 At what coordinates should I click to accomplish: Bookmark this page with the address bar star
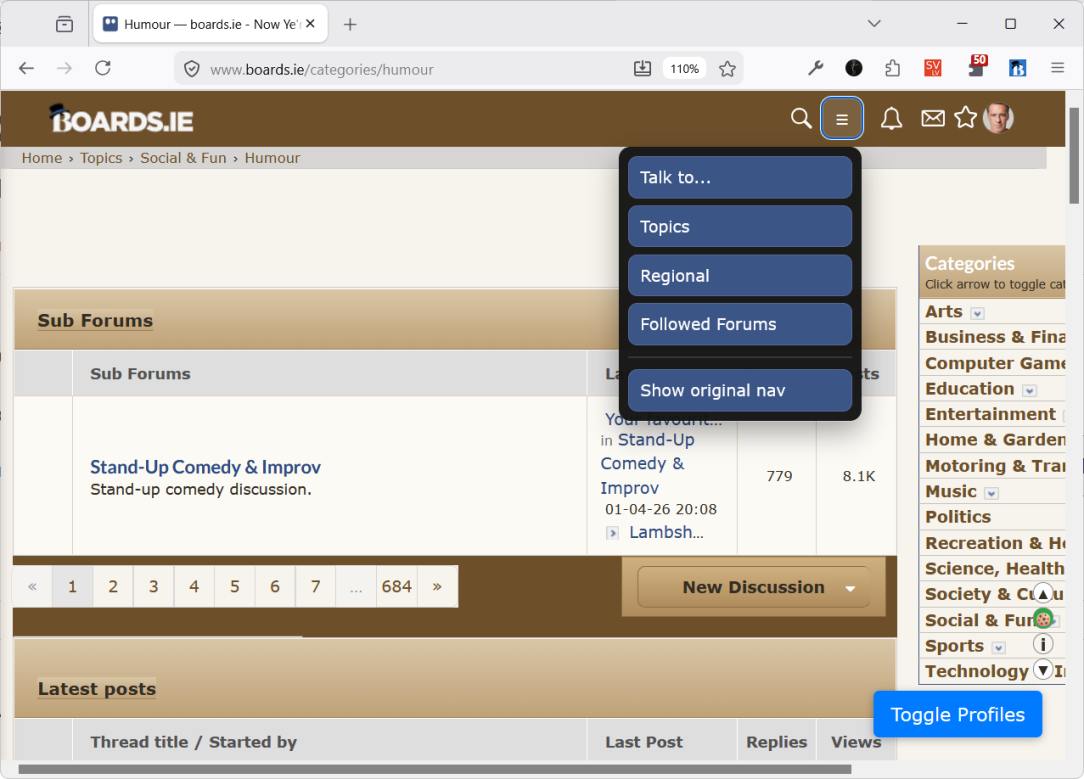click(727, 69)
